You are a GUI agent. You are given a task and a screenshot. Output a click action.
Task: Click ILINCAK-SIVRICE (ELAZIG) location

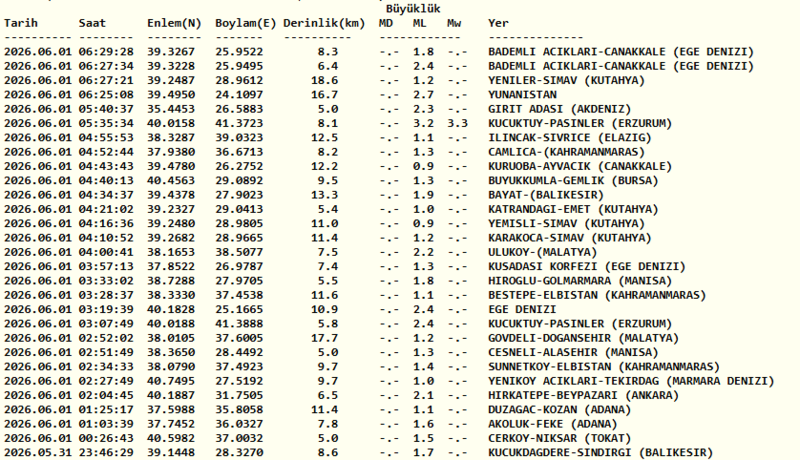pos(570,138)
